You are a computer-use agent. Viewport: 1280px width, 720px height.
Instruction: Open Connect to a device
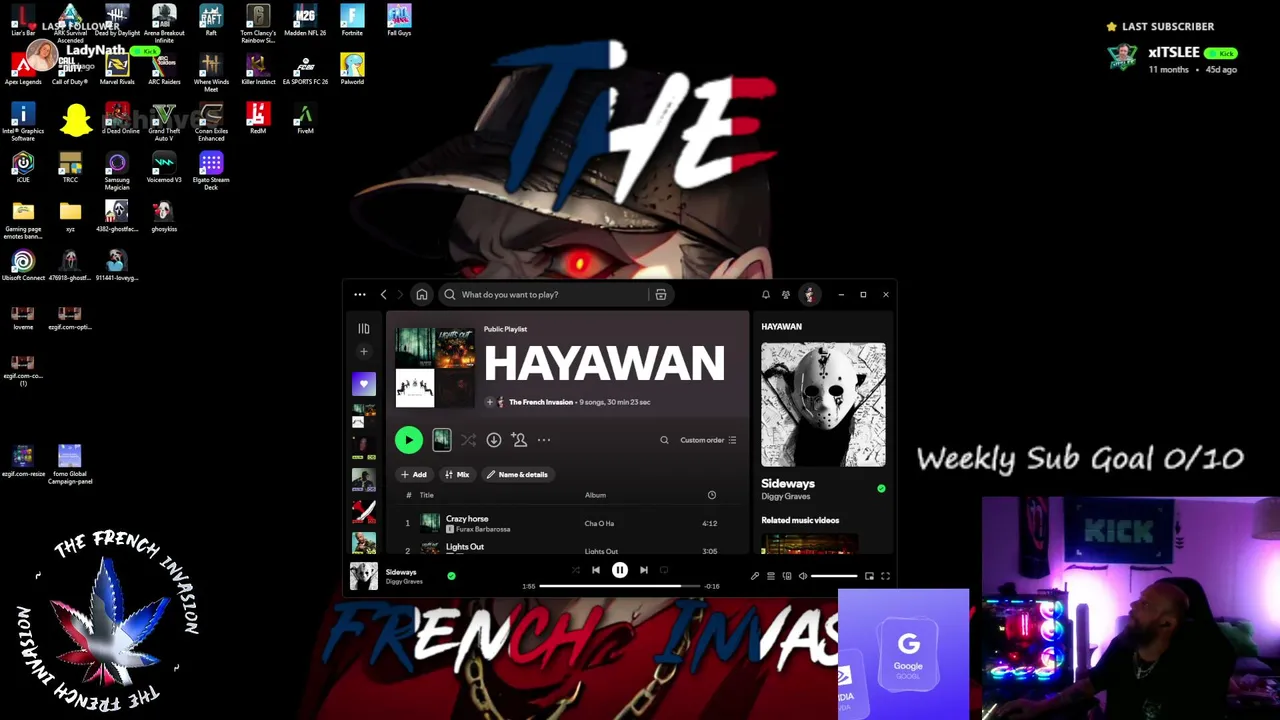pyautogui.click(x=787, y=576)
